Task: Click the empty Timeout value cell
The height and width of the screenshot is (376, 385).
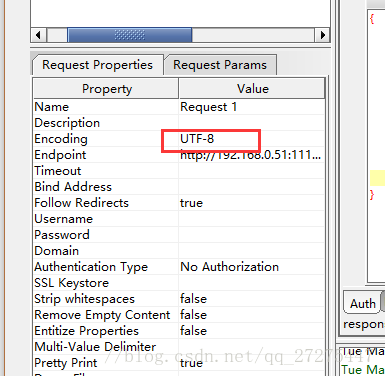Action: coord(251,171)
